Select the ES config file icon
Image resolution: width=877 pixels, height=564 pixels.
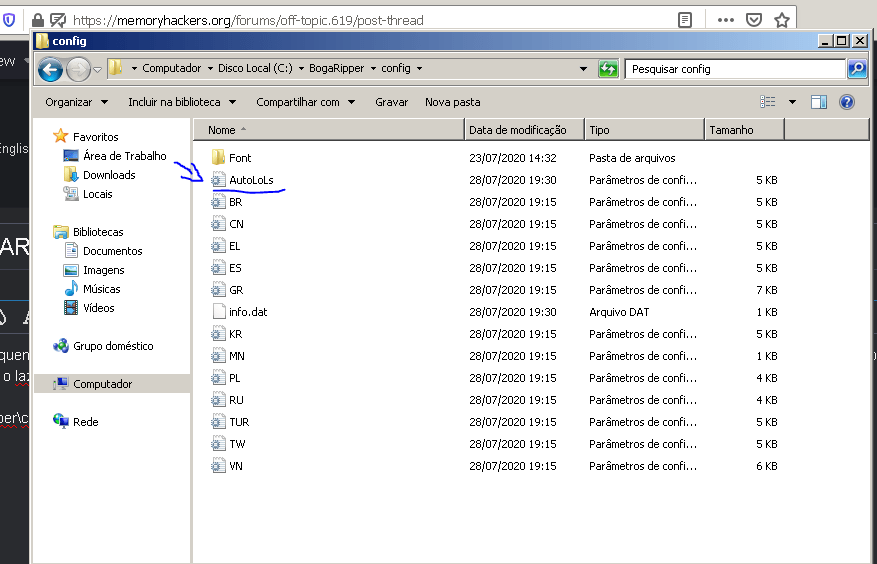click(218, 267)
